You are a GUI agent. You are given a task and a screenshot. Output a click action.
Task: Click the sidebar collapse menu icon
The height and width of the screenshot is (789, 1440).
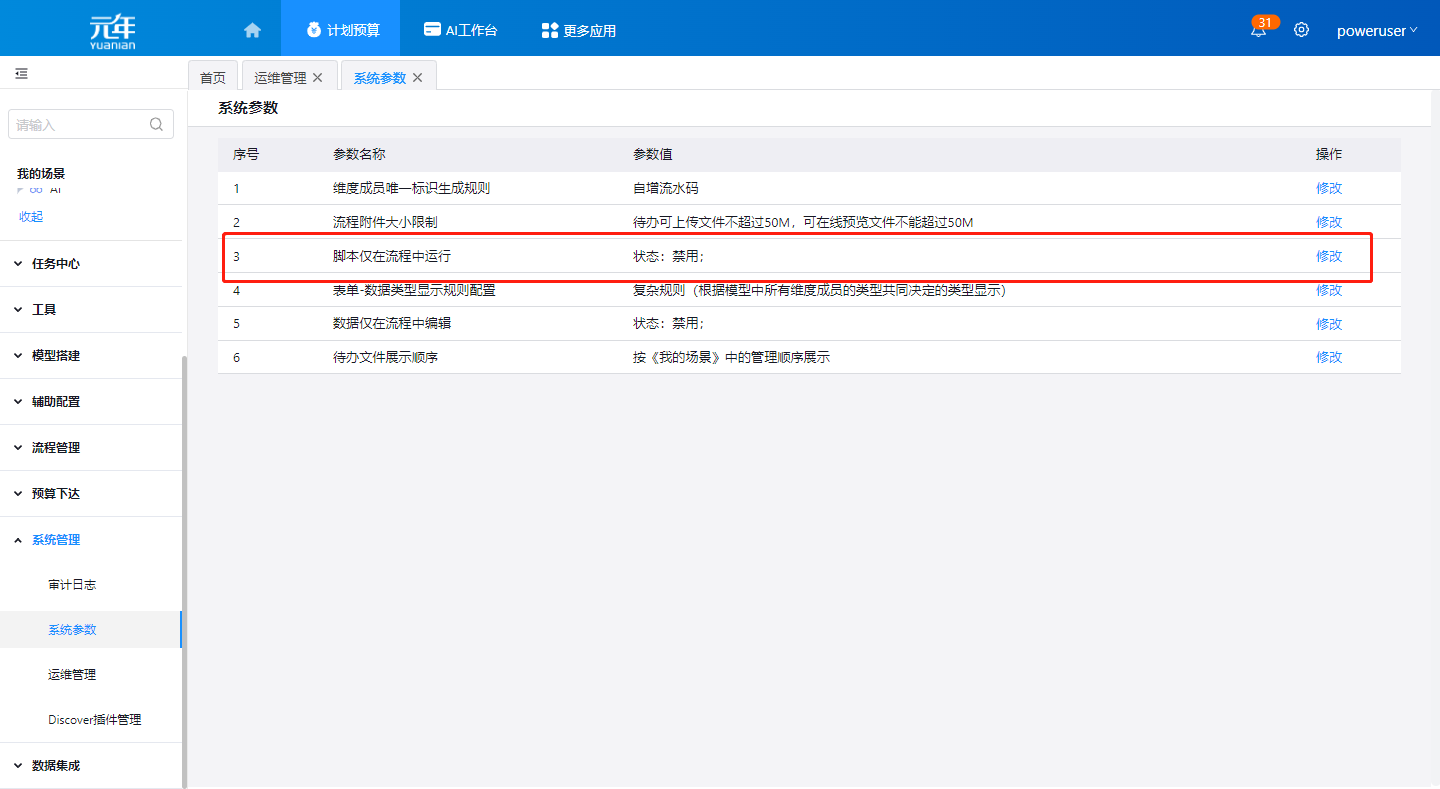coord(21,74)
